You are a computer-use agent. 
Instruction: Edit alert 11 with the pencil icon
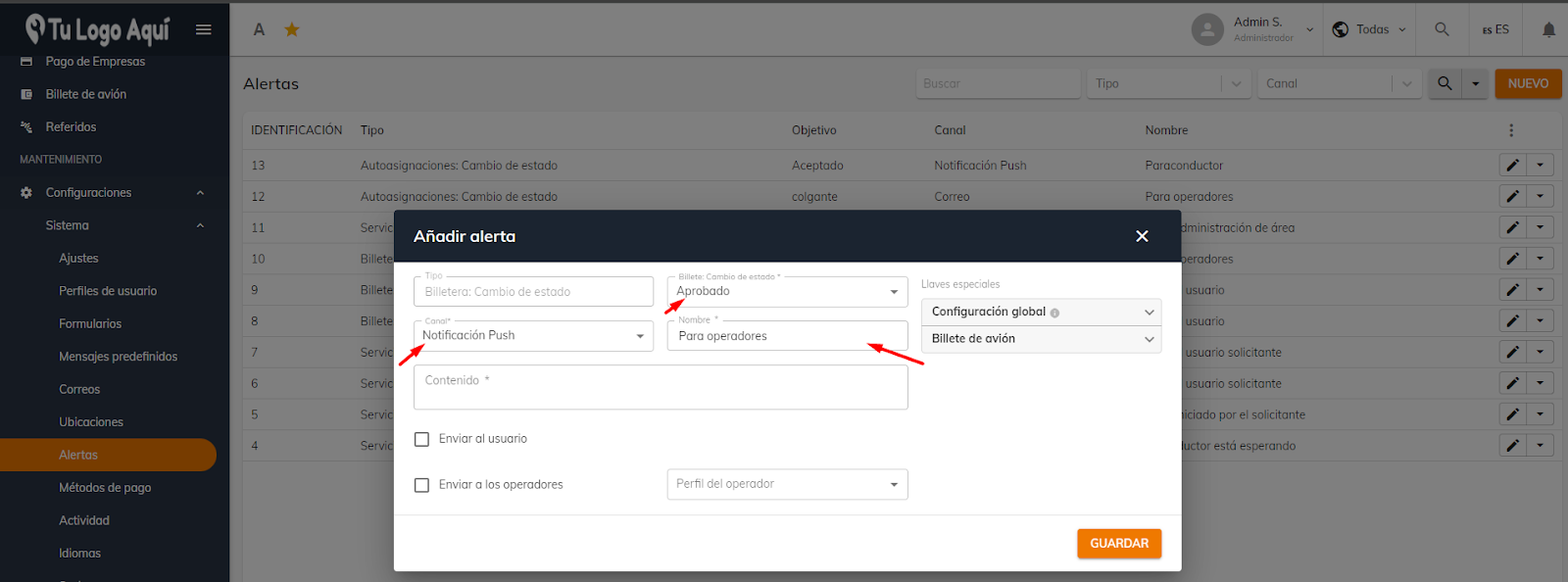point(1512,227)
